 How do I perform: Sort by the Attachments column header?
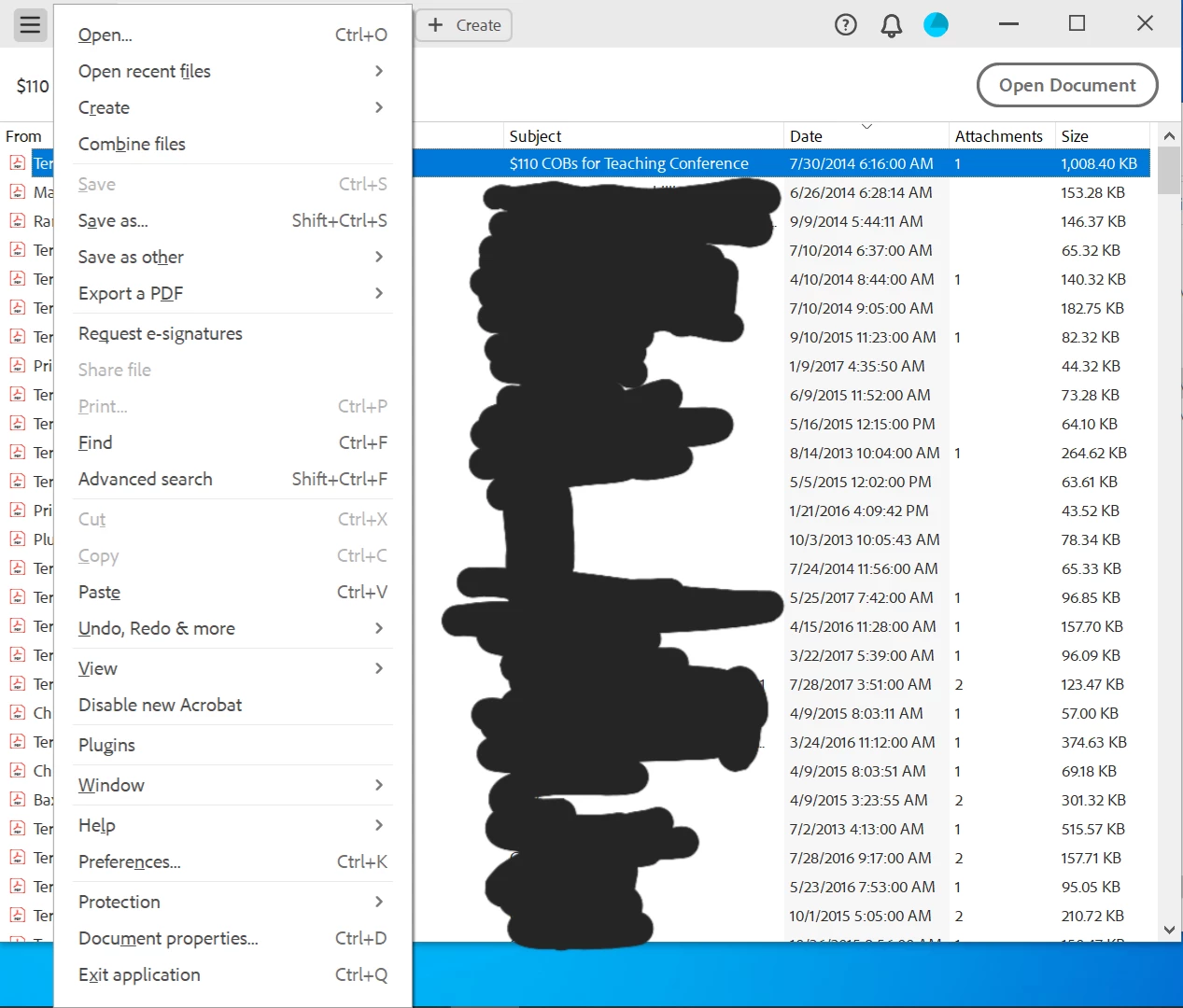point(1002,136)
